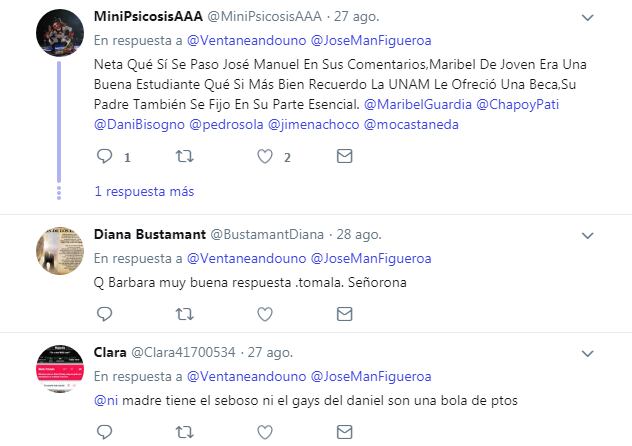Like MiniPsicosisAAA's tweet with the heart icon

(265, 156)
